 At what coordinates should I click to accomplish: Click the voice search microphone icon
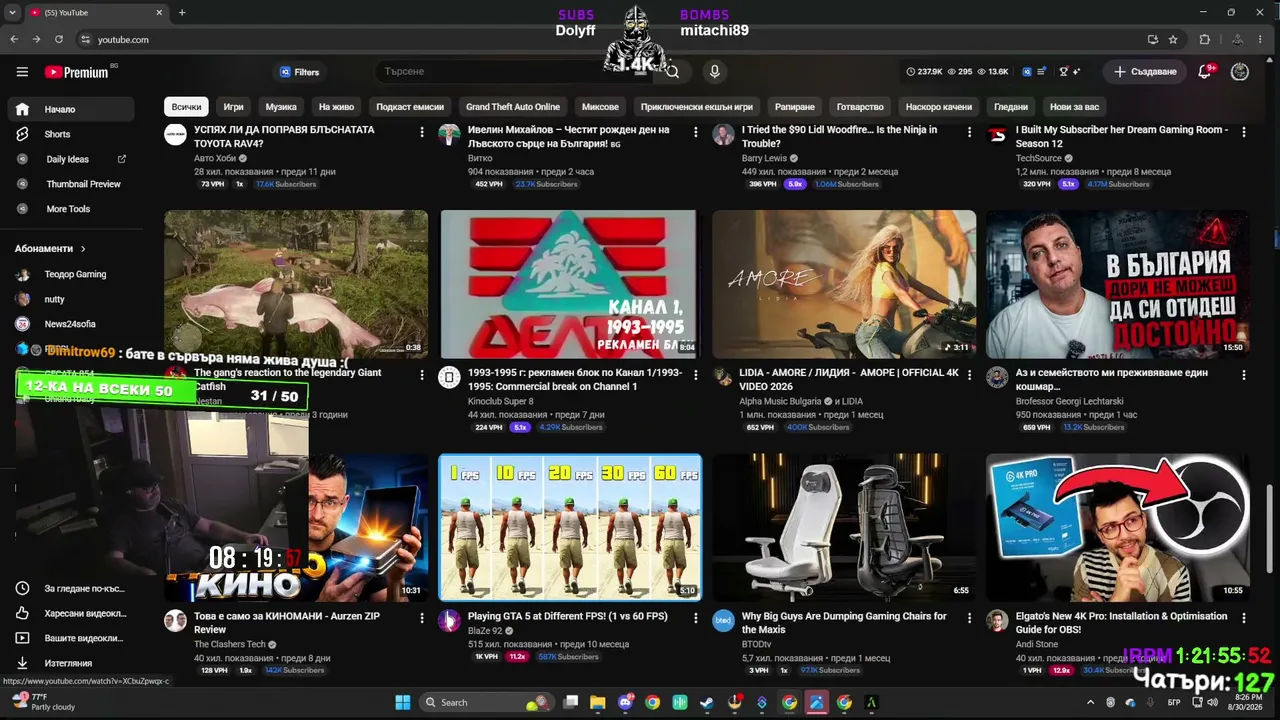pos(714,72)
